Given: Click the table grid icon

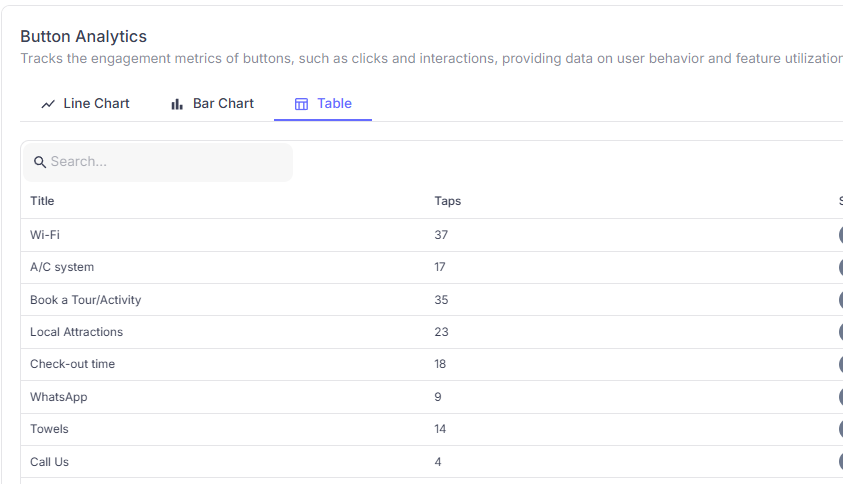Looking at the screenshot, I should [301, 104].
